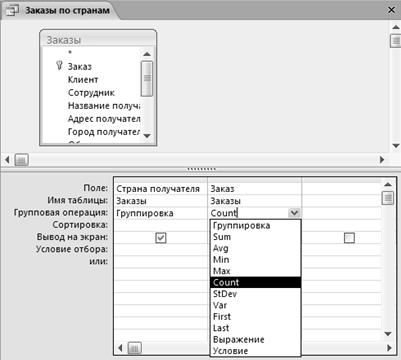Select the Клиент field in Заказы table
Viewport: 401px width, 360px height.
point(83,80)
